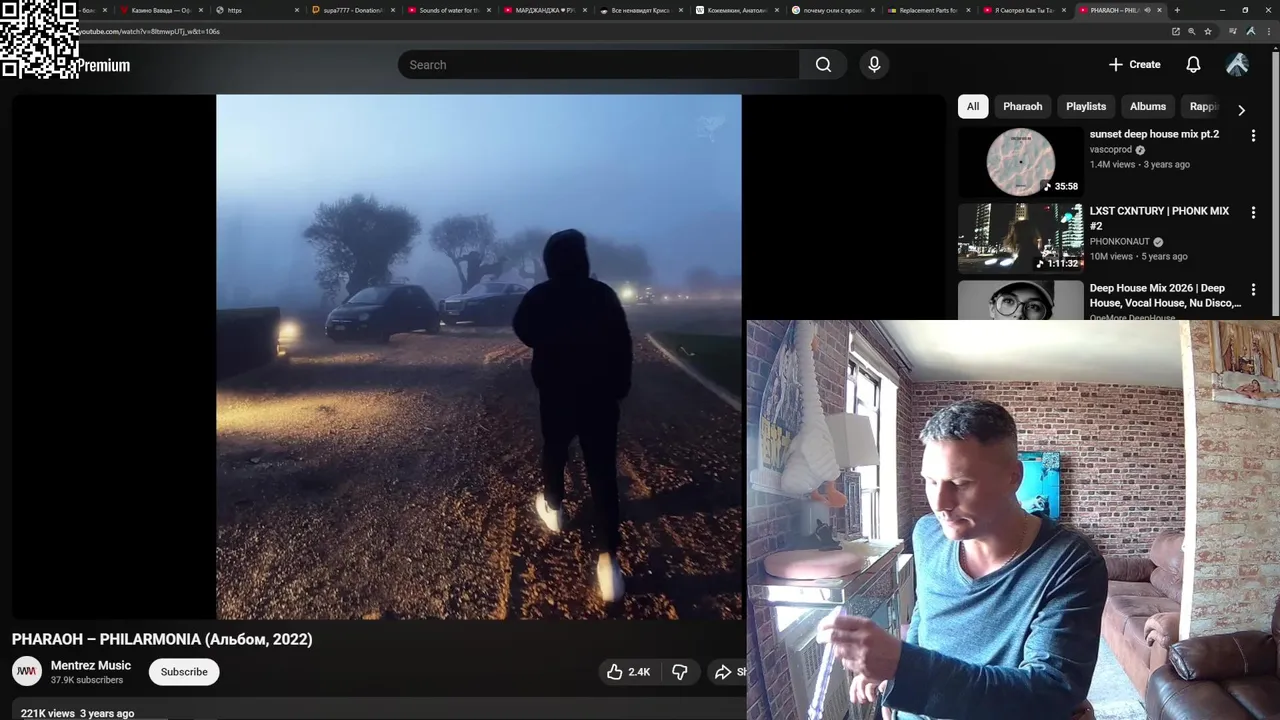This screenshot has height=720, width=1280.
Task: Click the 37.9K subscribers text
Action: (x=87, y=680)
